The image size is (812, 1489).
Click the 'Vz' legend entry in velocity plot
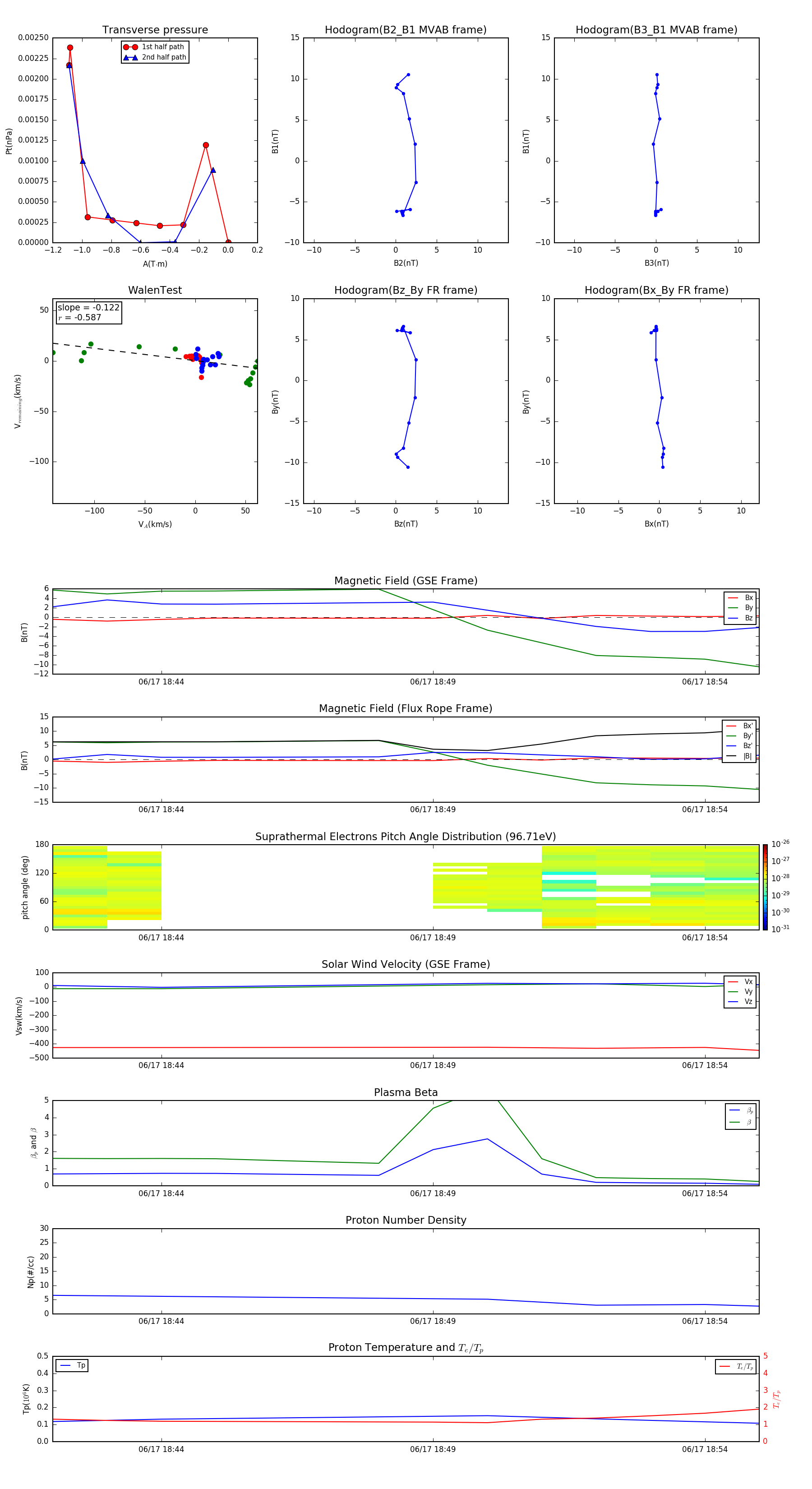point(740,1002)
